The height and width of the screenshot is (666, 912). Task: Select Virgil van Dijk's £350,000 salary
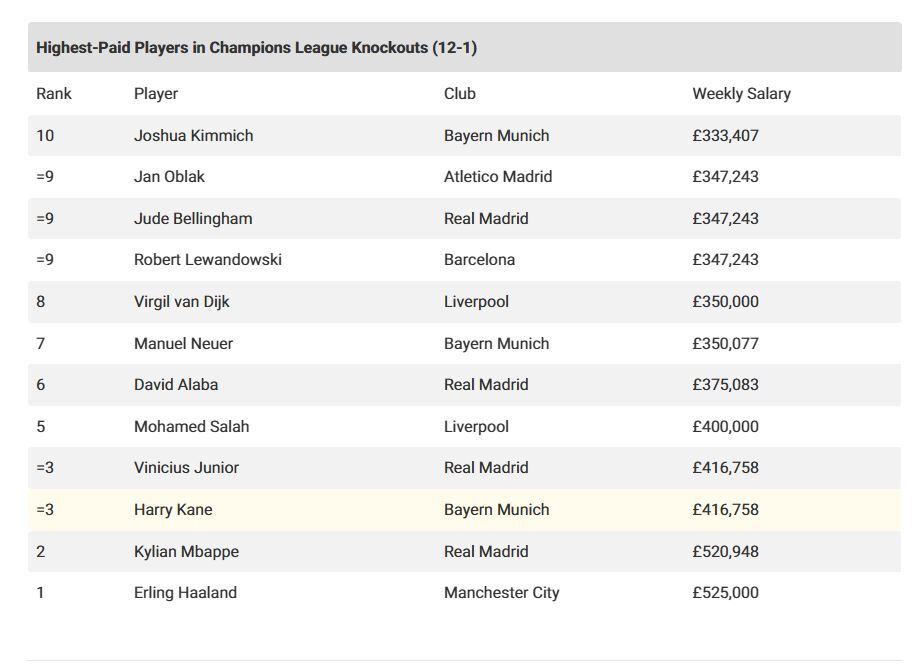(x=725, y=302)
